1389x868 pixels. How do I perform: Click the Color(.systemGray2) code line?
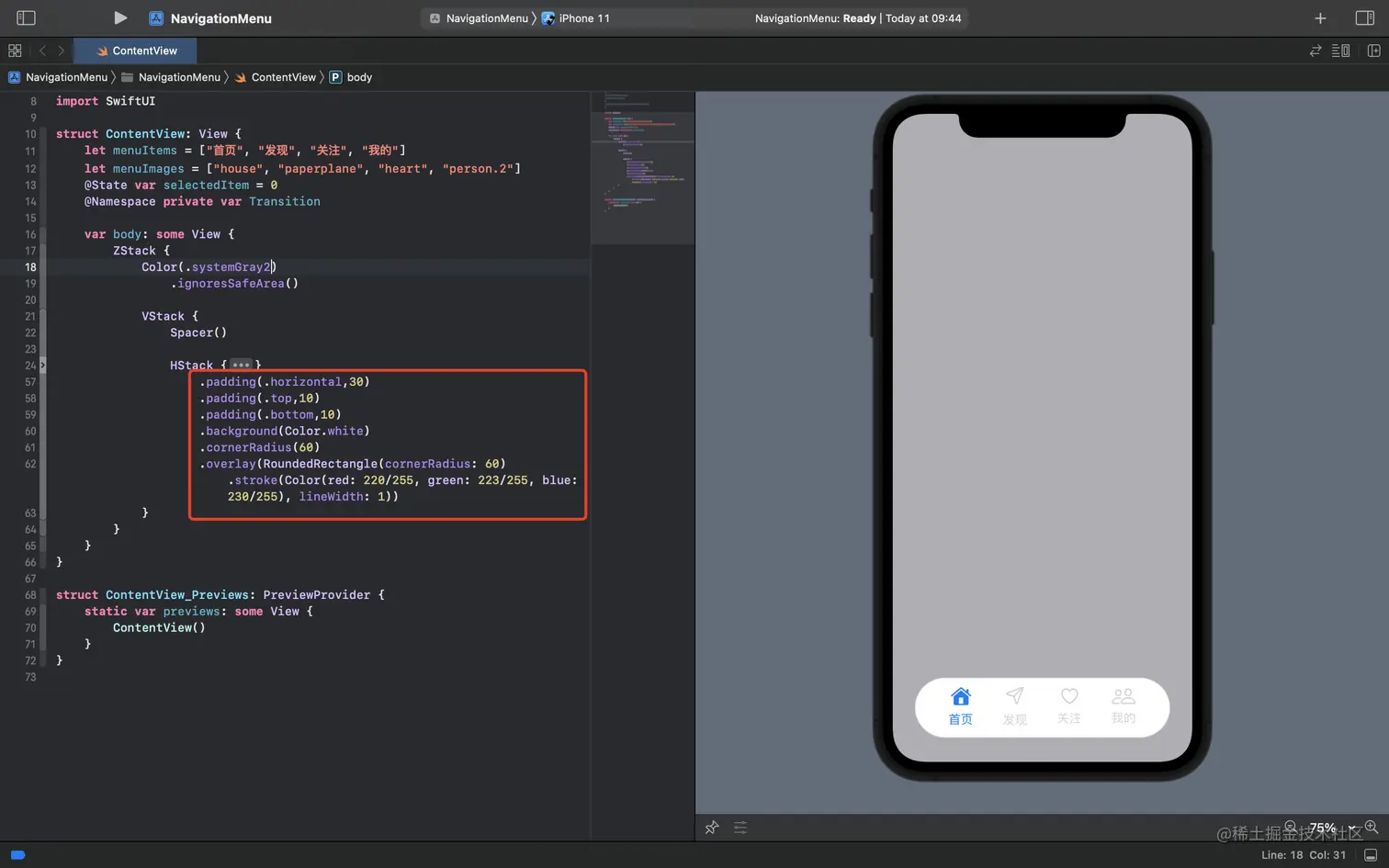pyautogui.click(x=209, y=267)
